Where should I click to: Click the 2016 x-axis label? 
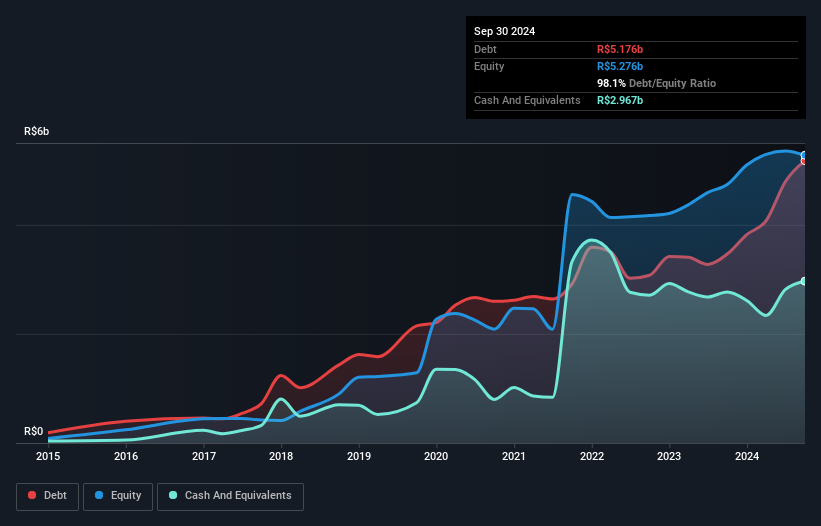tap(126, 456)
